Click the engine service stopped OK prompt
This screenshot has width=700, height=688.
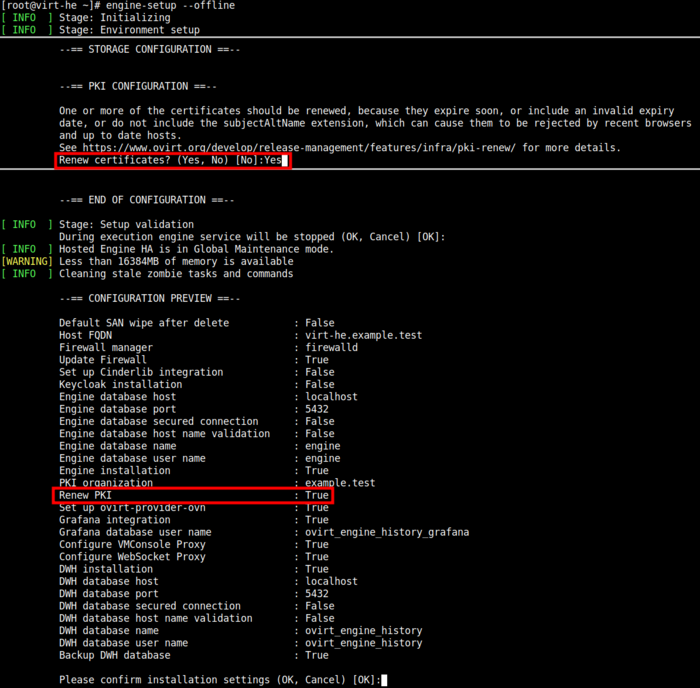pos(251,237)
